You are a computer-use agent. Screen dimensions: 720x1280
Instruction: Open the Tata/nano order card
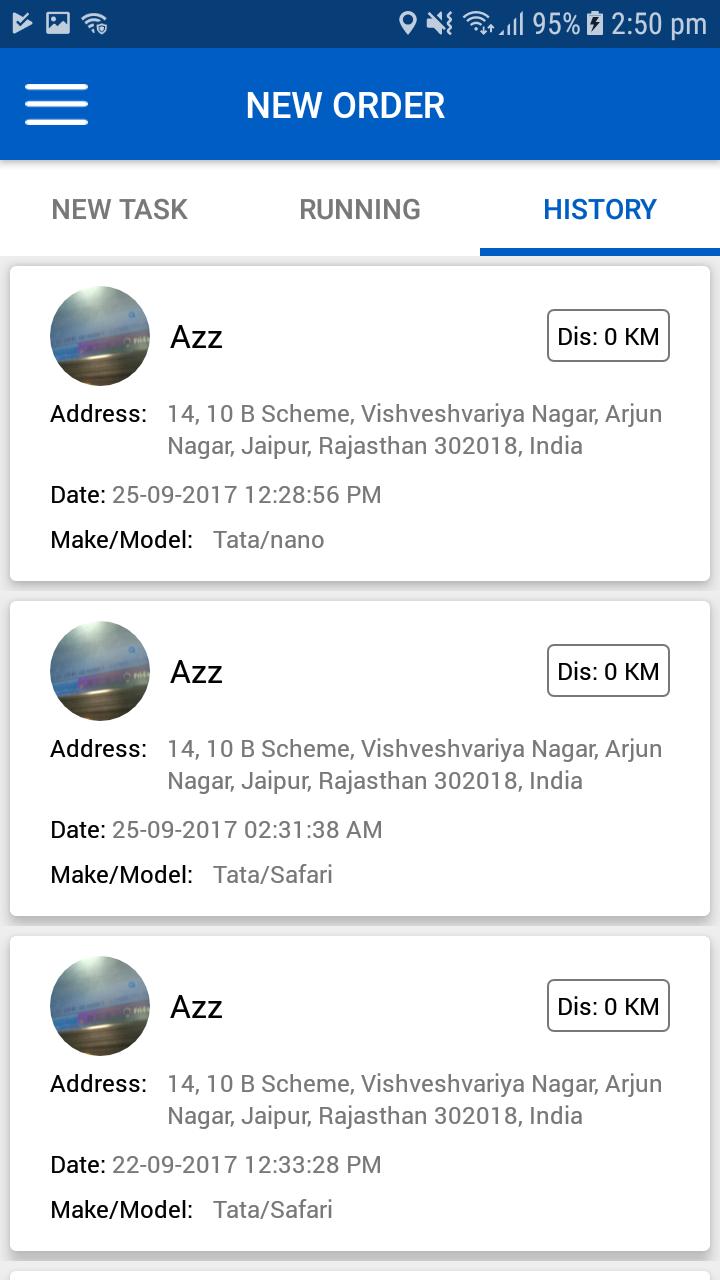point(360,470)
